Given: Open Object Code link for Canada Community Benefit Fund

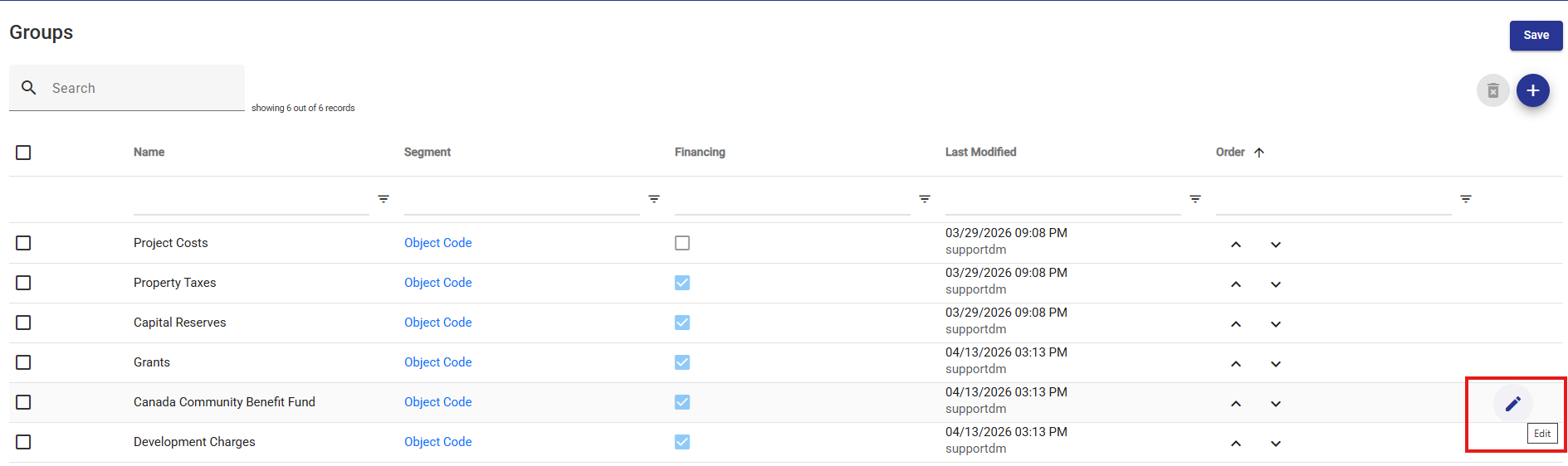Looking at the screenshot, I should [x=437, y=402].
